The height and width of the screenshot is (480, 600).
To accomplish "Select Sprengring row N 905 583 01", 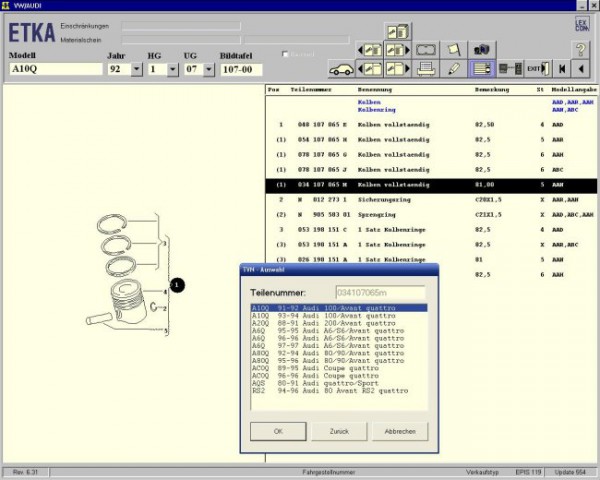I will [x=431, y=215].
